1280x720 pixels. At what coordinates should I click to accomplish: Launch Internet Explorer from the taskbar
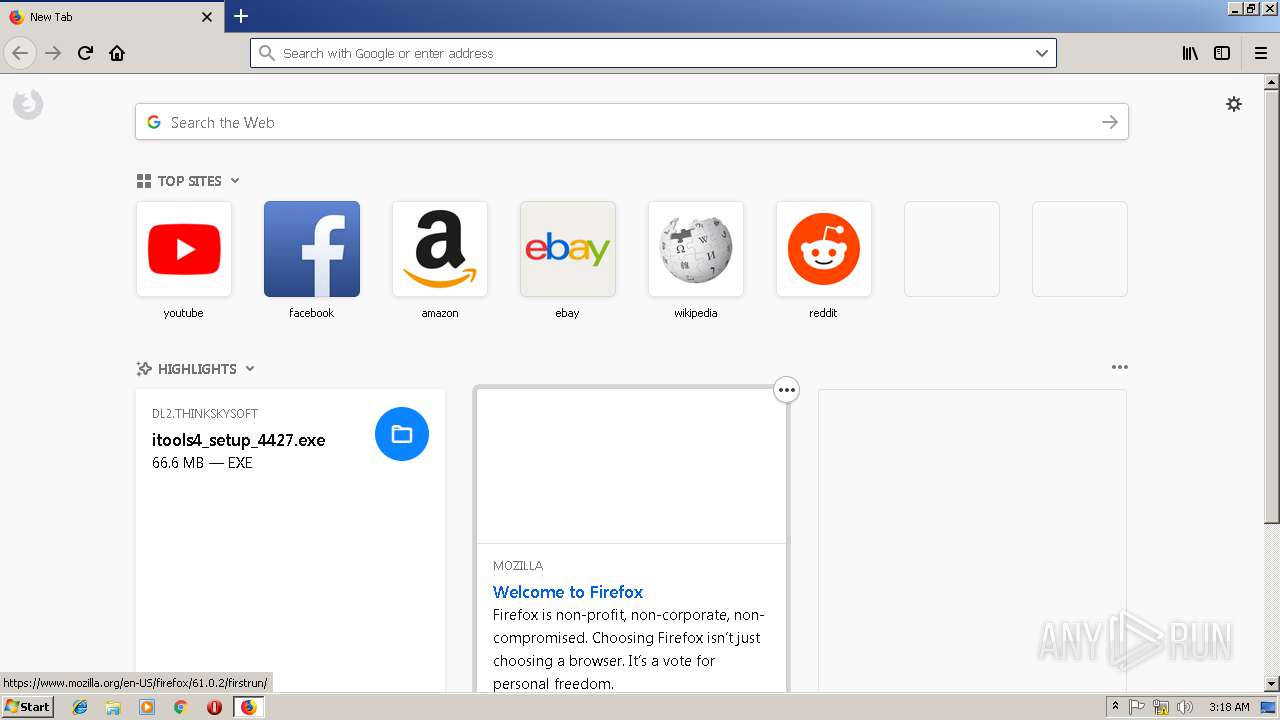[x=80, y=707]
